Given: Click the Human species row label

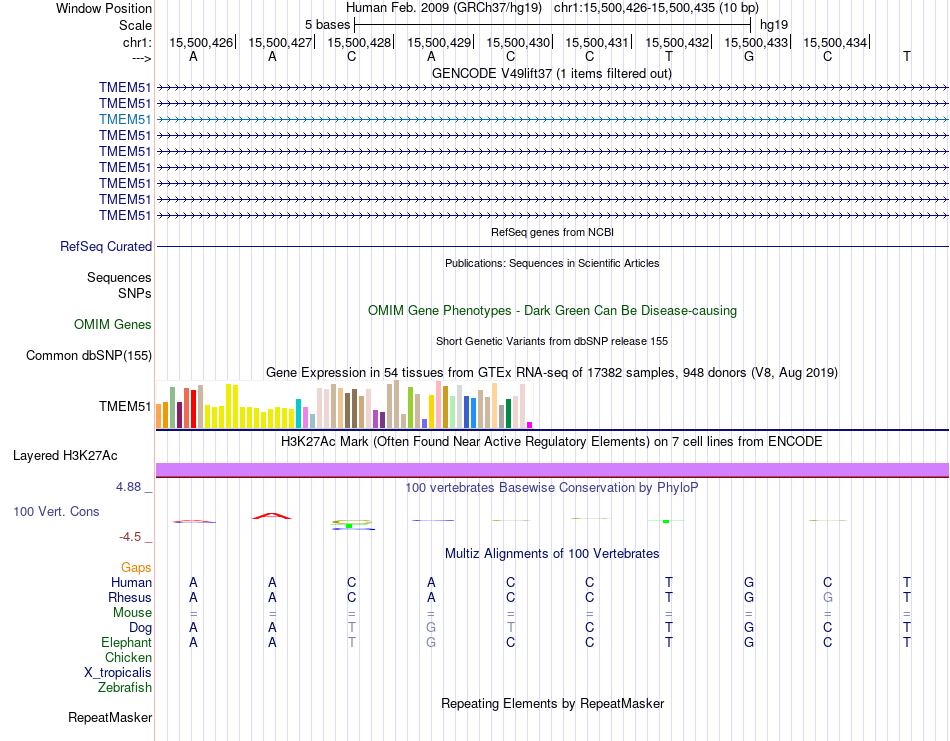Looking at the screenshot, I should [131, 583].
